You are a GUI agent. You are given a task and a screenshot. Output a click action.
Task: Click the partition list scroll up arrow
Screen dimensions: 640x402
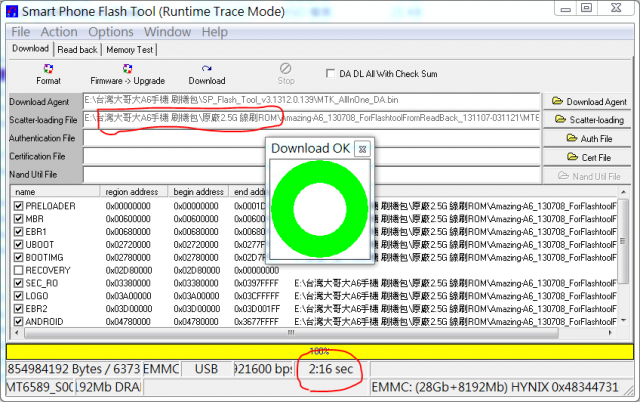point(623,192)
